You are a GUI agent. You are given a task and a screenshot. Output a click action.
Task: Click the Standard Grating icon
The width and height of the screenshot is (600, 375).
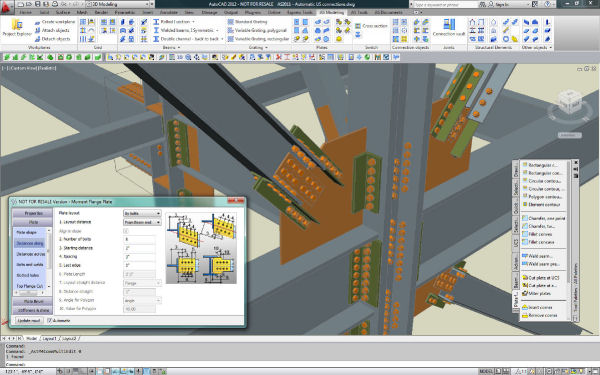click(x=231, y=22)
